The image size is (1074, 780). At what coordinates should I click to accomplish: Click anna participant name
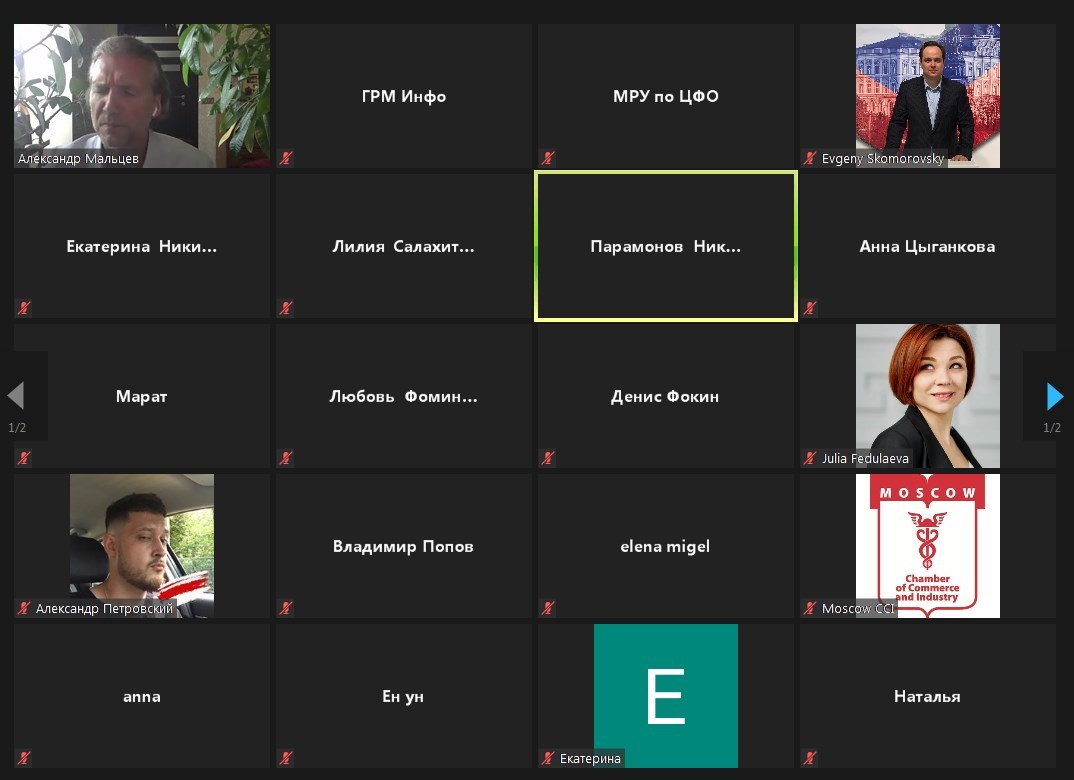[x=142, y=697]
